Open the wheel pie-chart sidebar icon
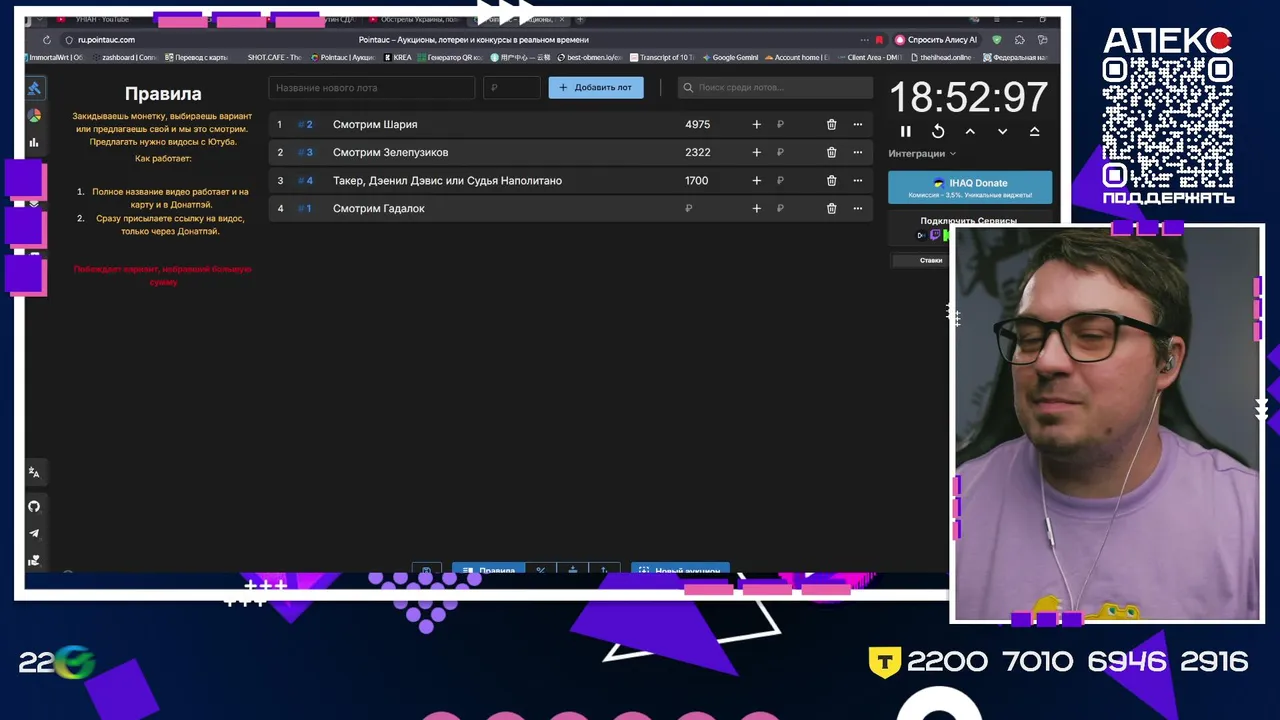The image size is (1280, 720). [34, 116]
